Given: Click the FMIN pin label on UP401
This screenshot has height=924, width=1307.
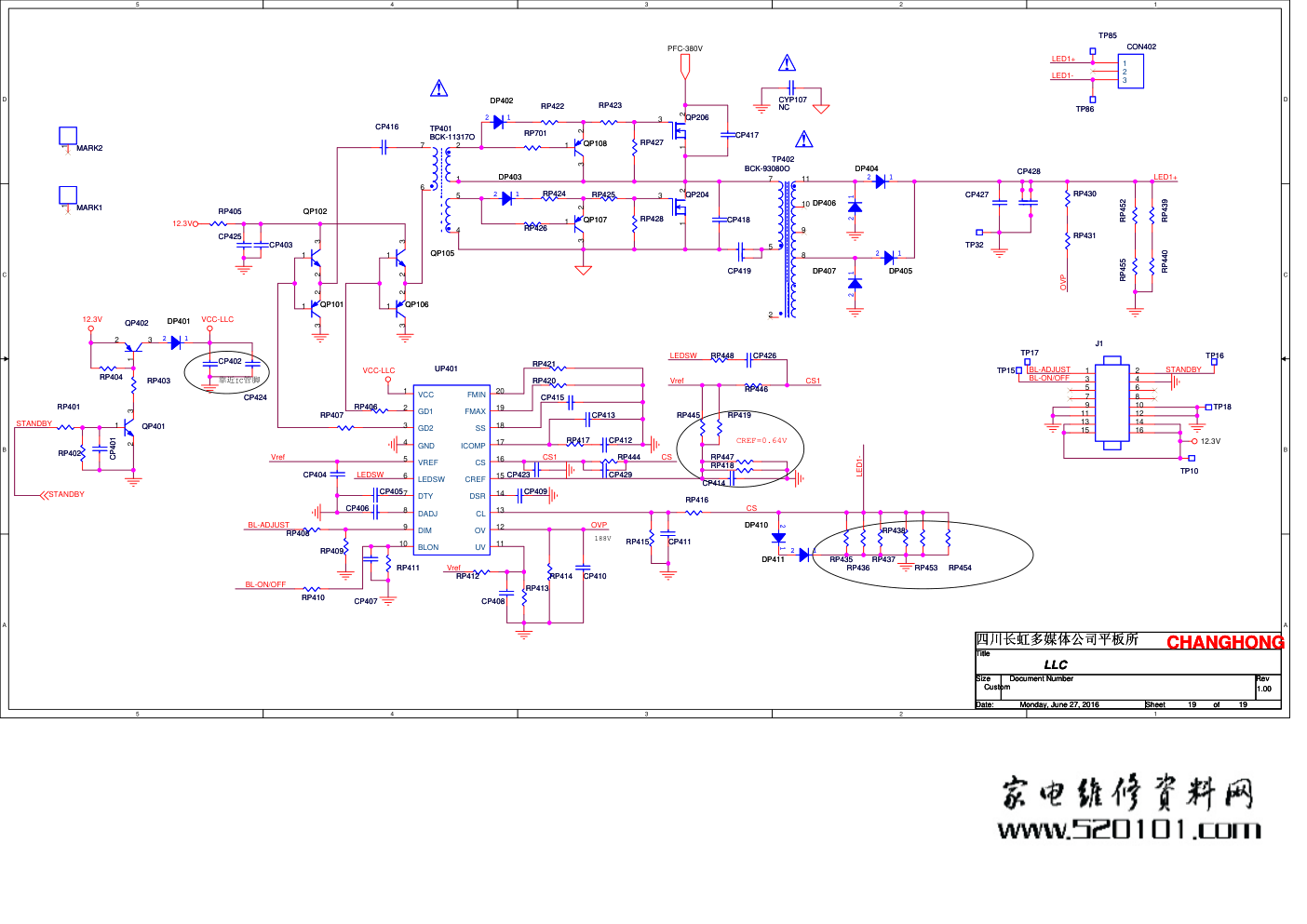Looking at the screenshot, I should [x=477, y=395].
